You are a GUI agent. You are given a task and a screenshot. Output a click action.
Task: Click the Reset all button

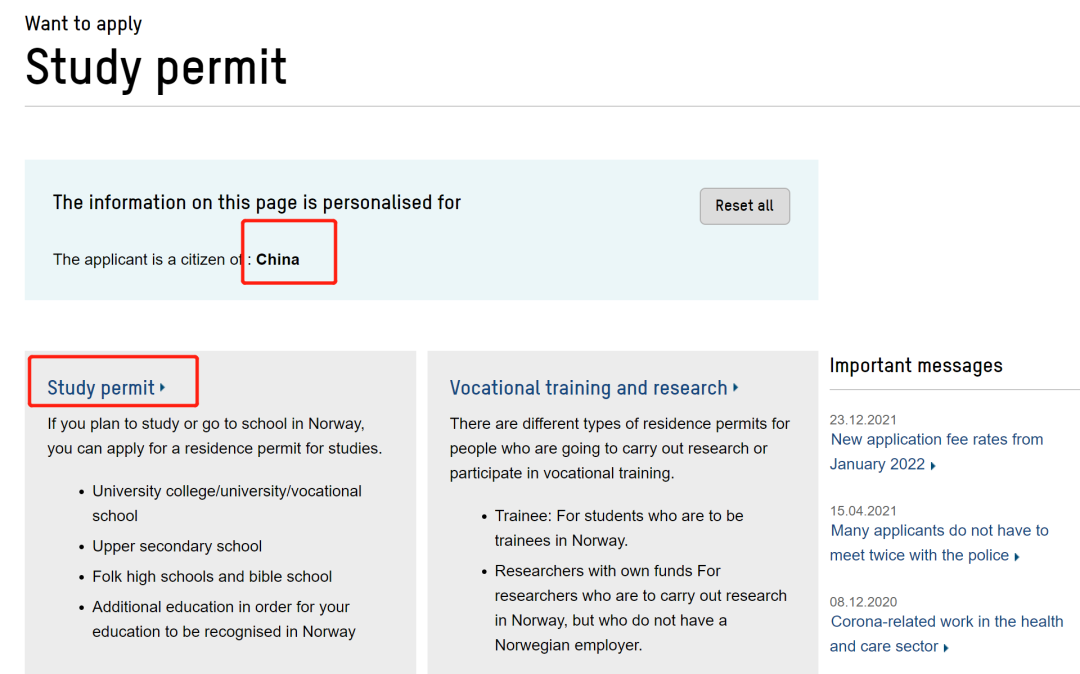coord(744,206)
